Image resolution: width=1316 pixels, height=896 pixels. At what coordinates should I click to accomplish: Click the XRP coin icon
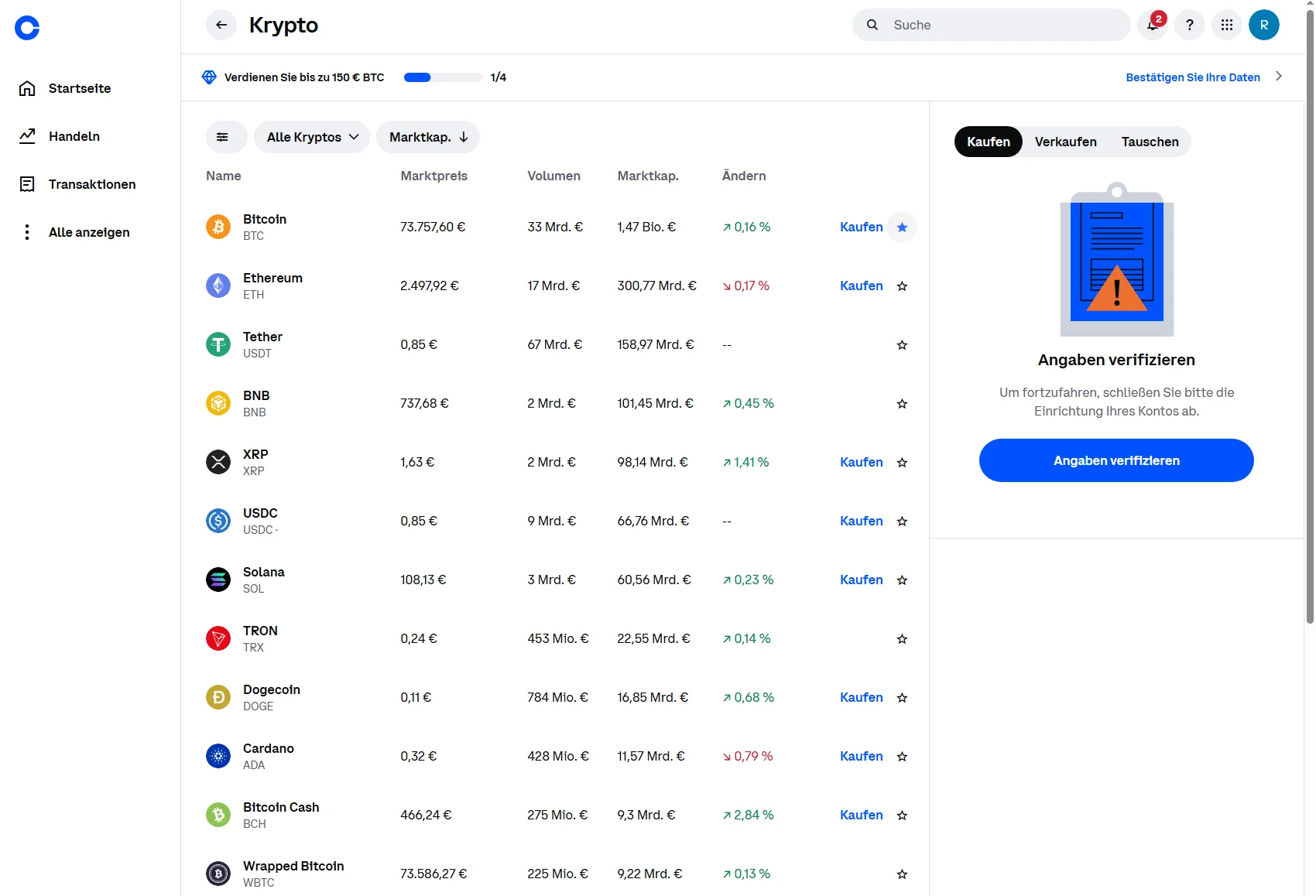click(218, 462)
